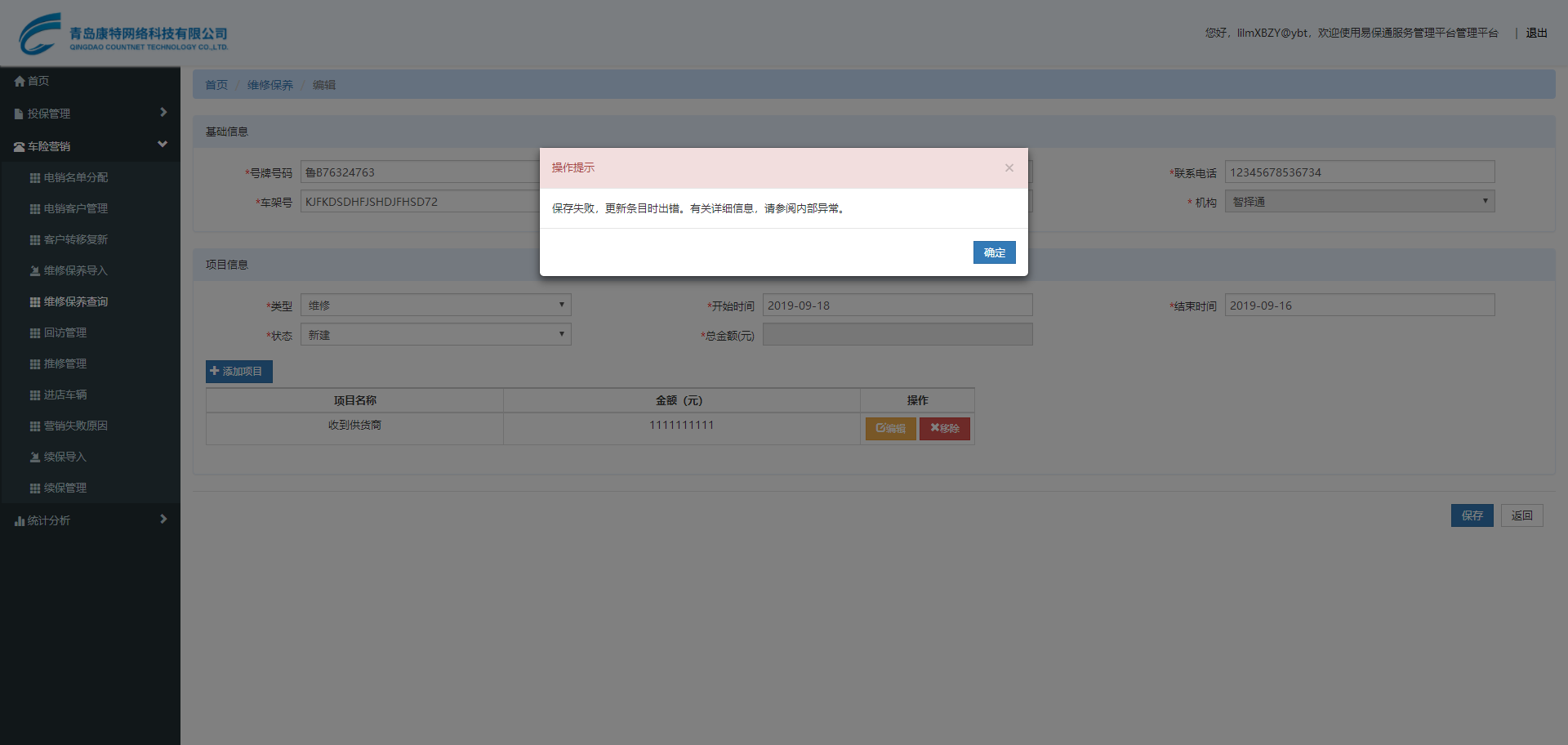The image size is (1568, 745).
Task: Close the 操作提示 dialog with the X
Action: click(1009, 167)
